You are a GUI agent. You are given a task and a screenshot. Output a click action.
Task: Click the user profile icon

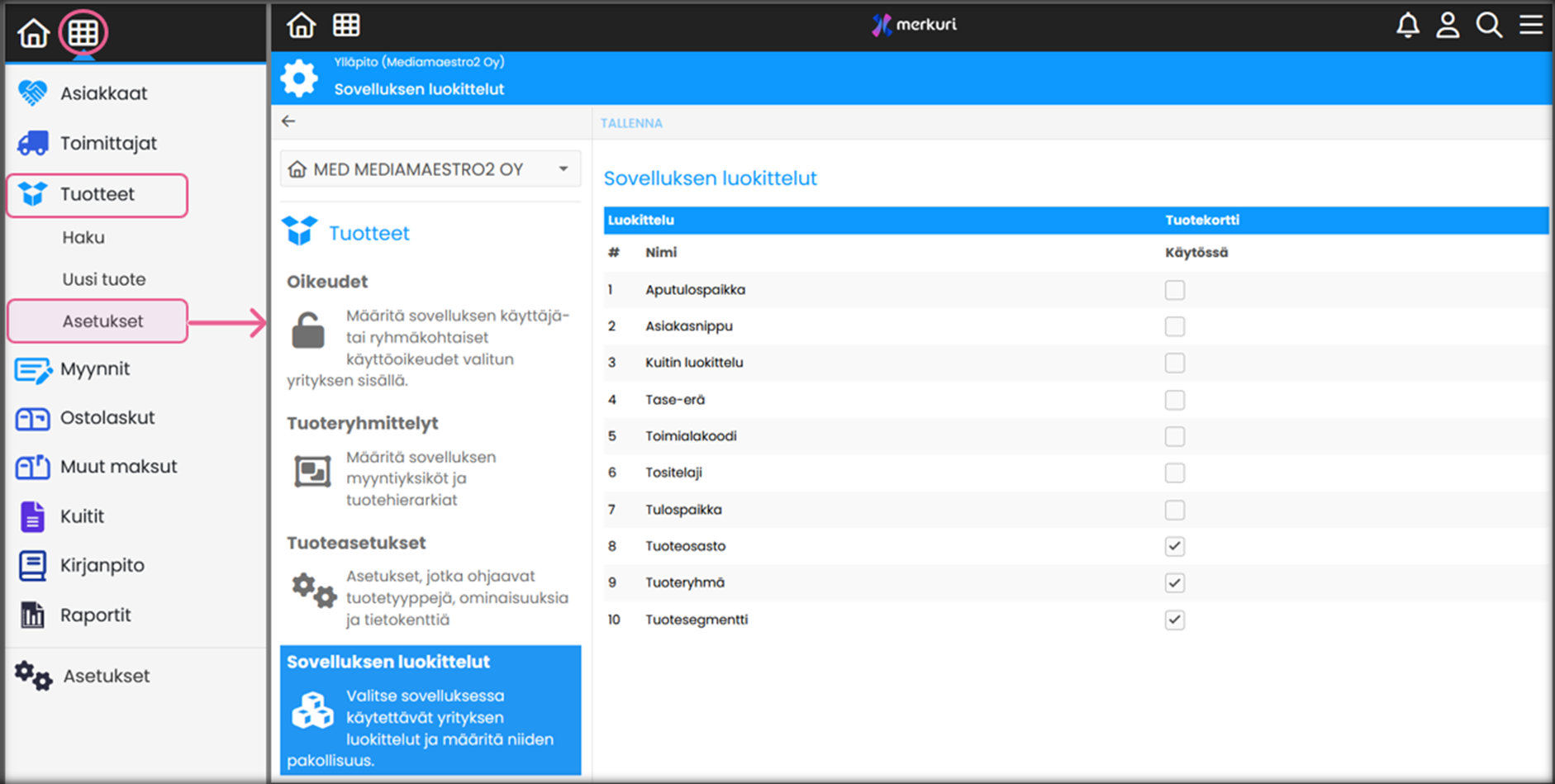1448,26
